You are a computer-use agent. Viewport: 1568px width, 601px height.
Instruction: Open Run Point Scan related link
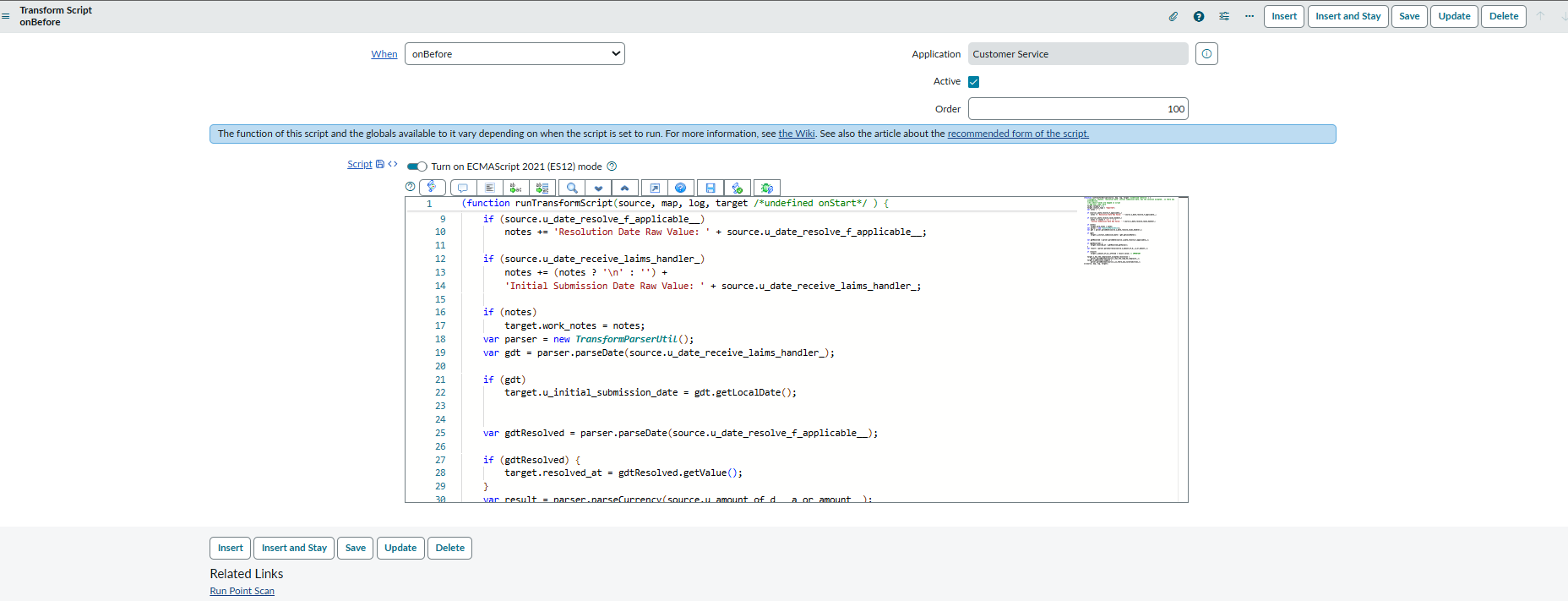click(242, 591)
